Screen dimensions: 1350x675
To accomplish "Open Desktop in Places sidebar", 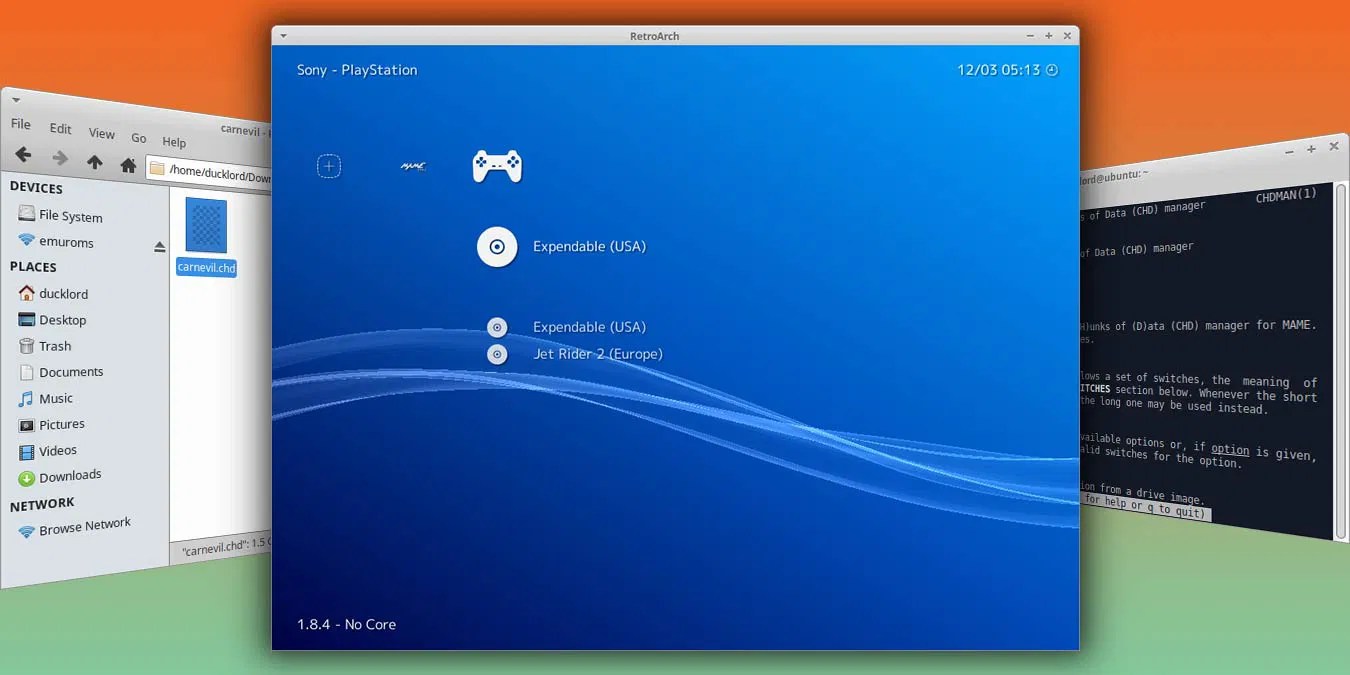I will point(53,320).
